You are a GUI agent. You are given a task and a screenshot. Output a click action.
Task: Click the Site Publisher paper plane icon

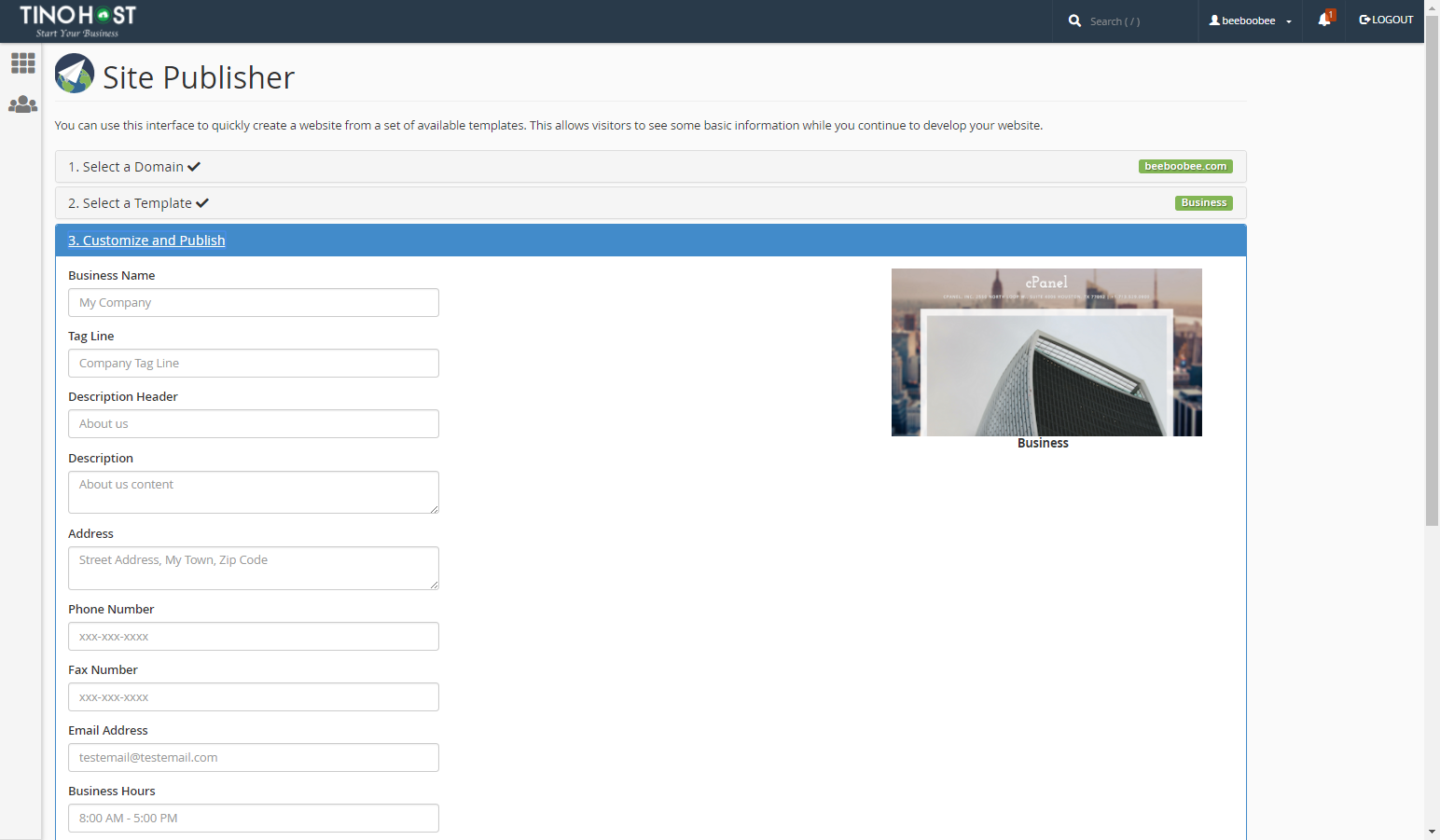point(75,74)
